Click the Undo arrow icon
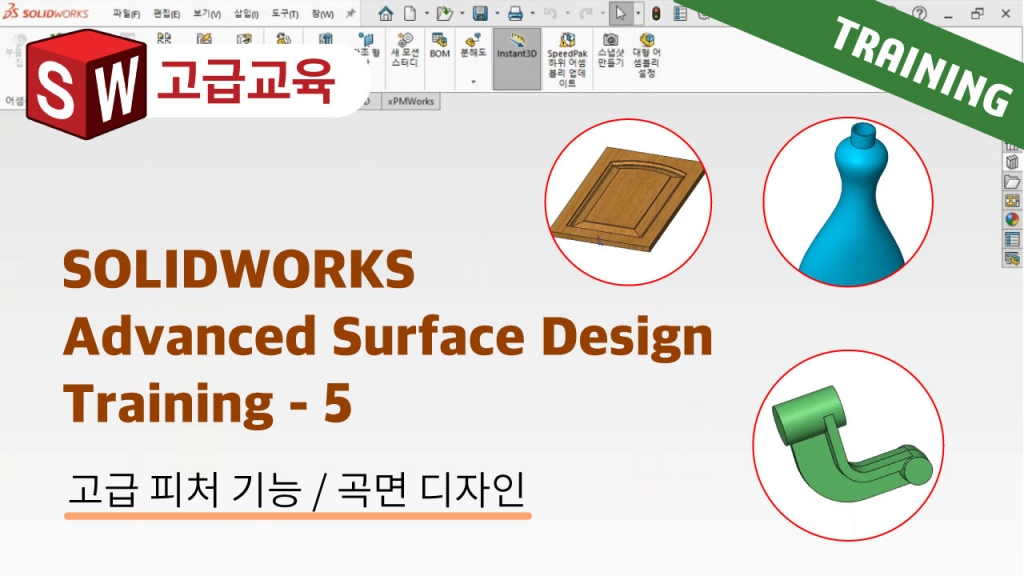1024x576 pixels. [x=550, y=13]
